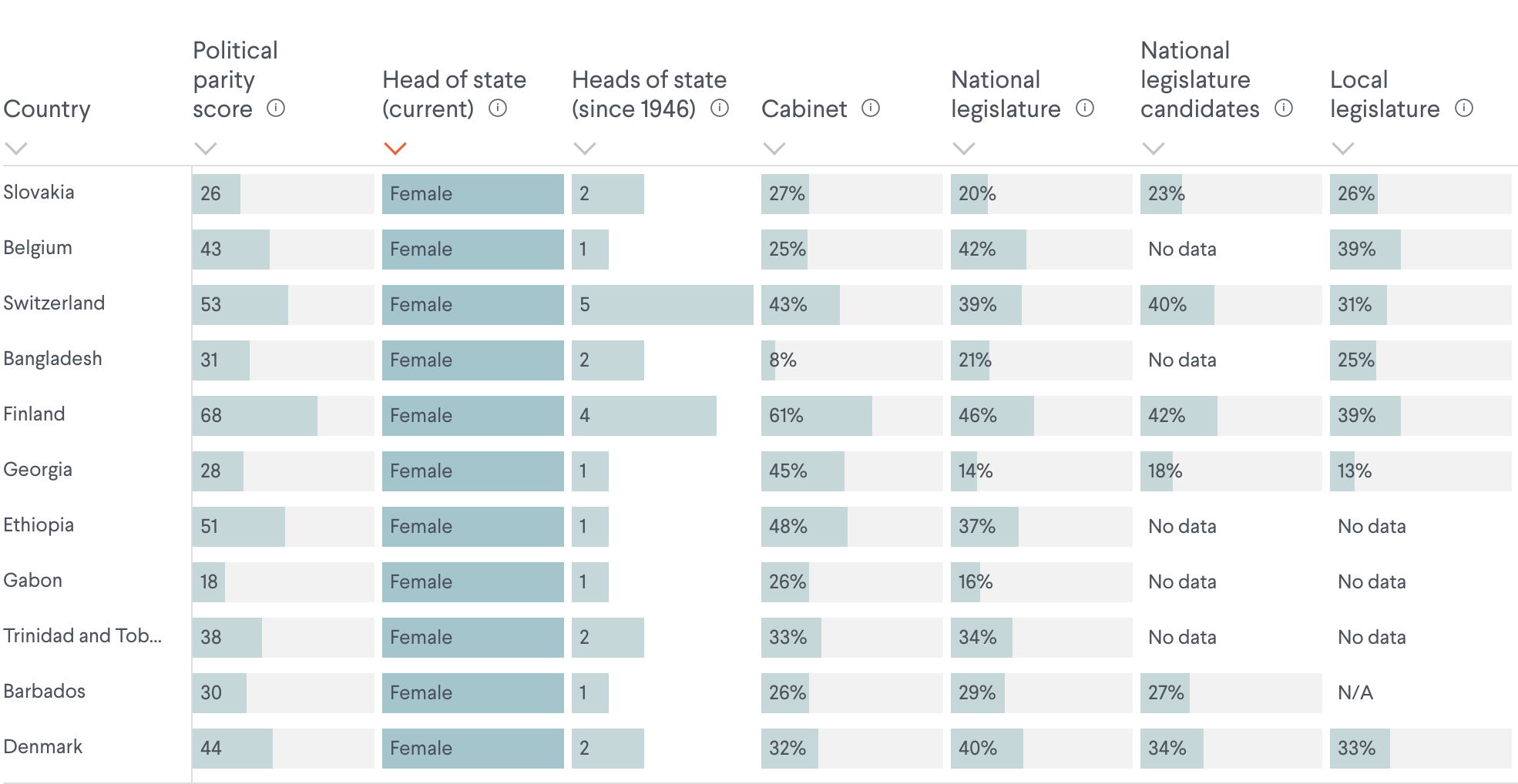Sort by Political parity score chevron

tap(206, 149)
